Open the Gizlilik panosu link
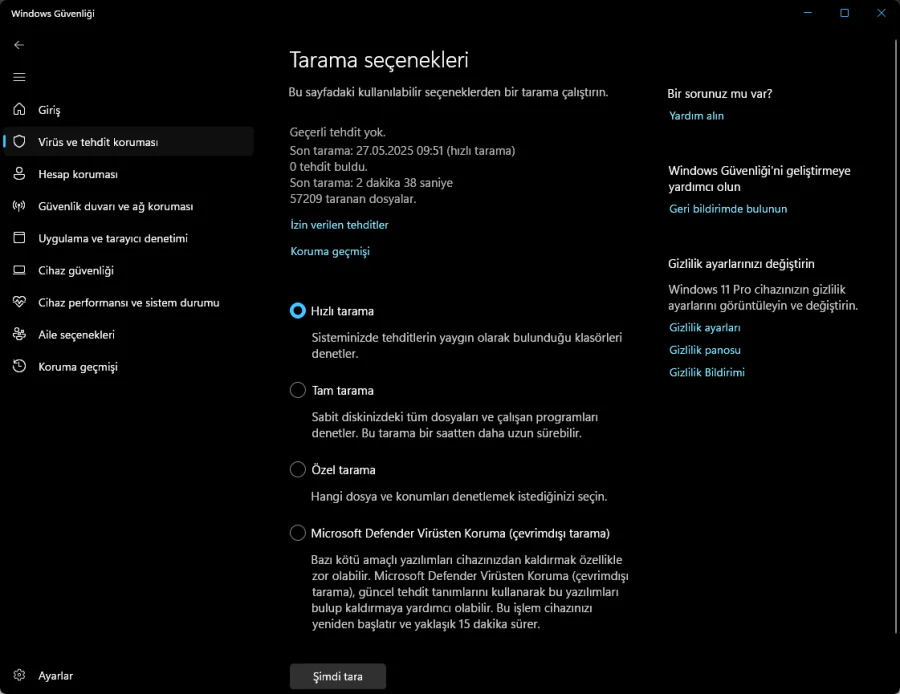This screenshot has width=900, height=694. 705,350
